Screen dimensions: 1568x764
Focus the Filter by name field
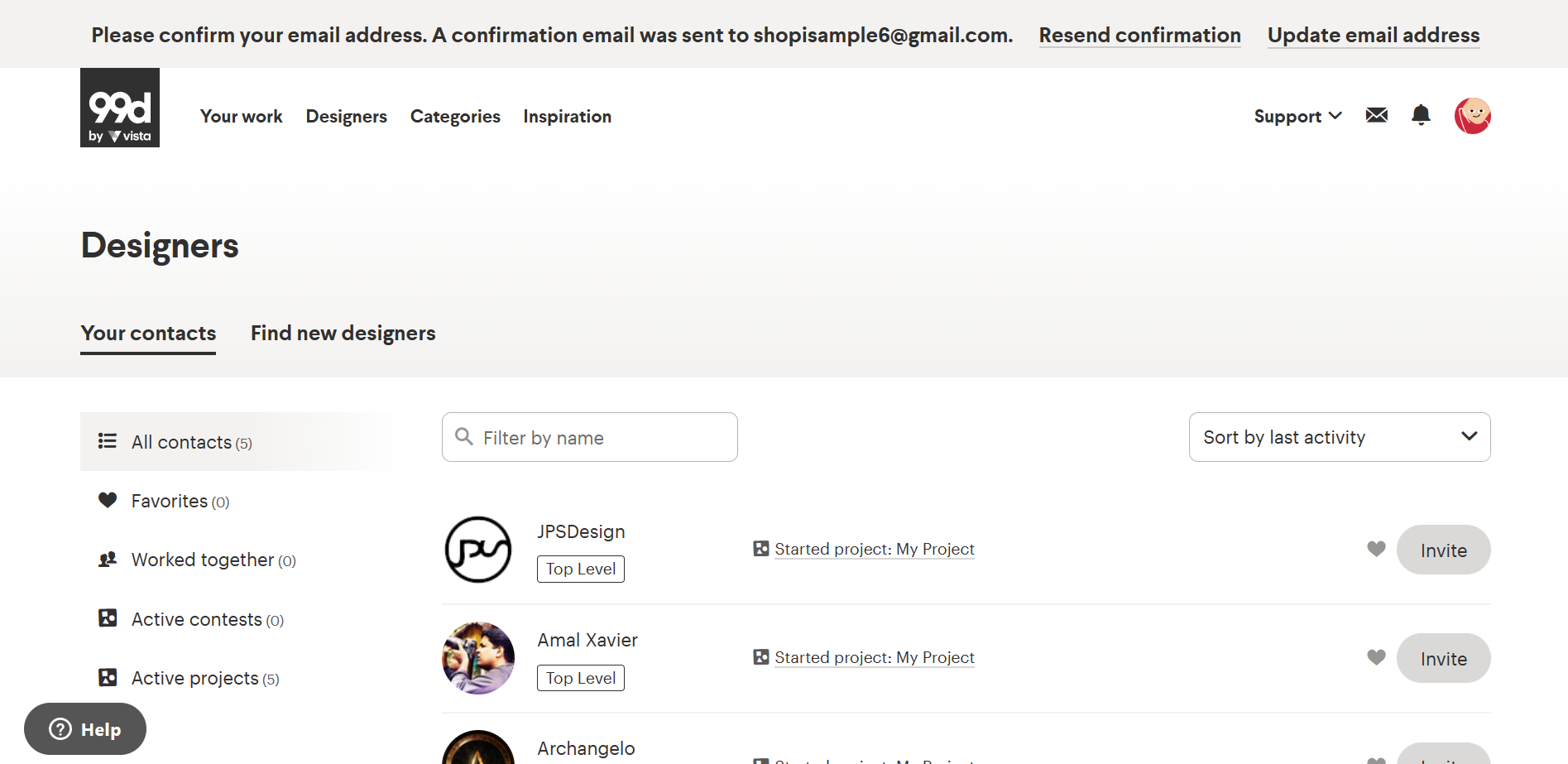click(x=589, y=437)
